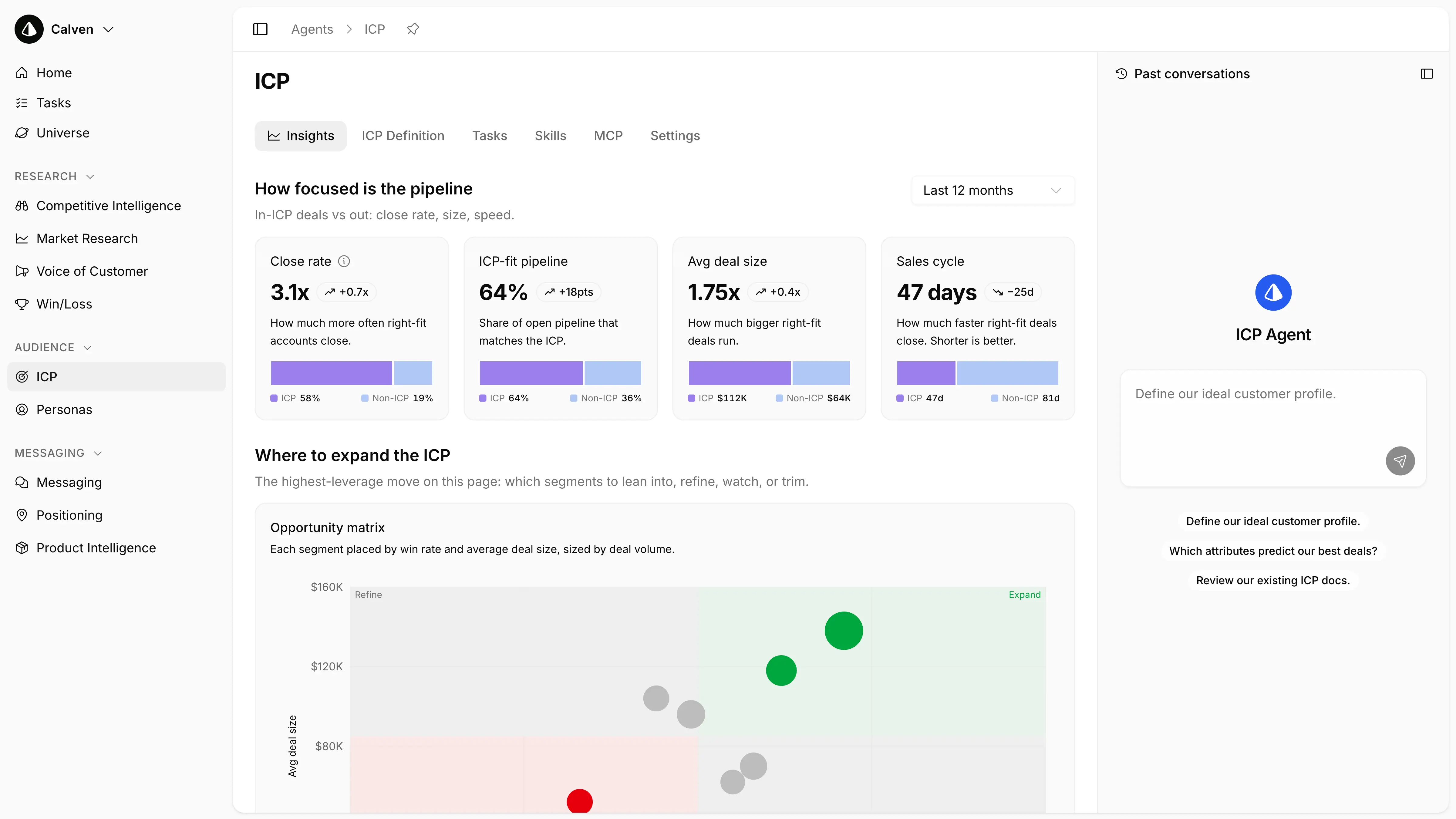Collapse the AUDIENCE section chevron
1456x819 pixels.
87,348
